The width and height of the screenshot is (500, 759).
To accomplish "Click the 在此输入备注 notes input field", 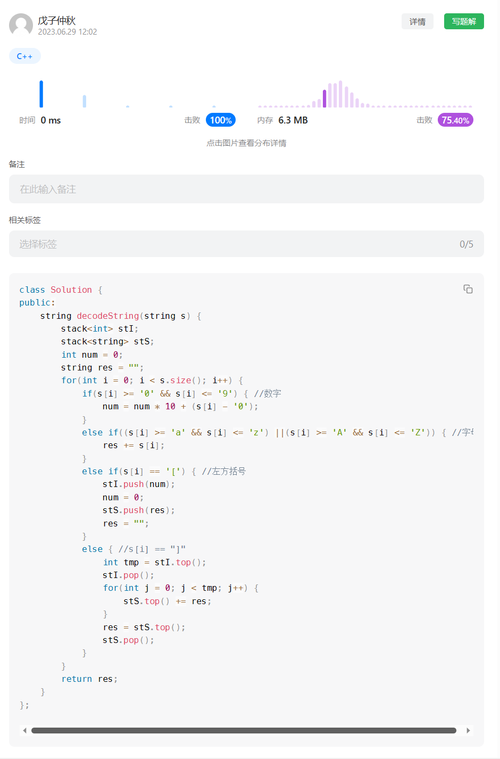I will click(246, 189).
